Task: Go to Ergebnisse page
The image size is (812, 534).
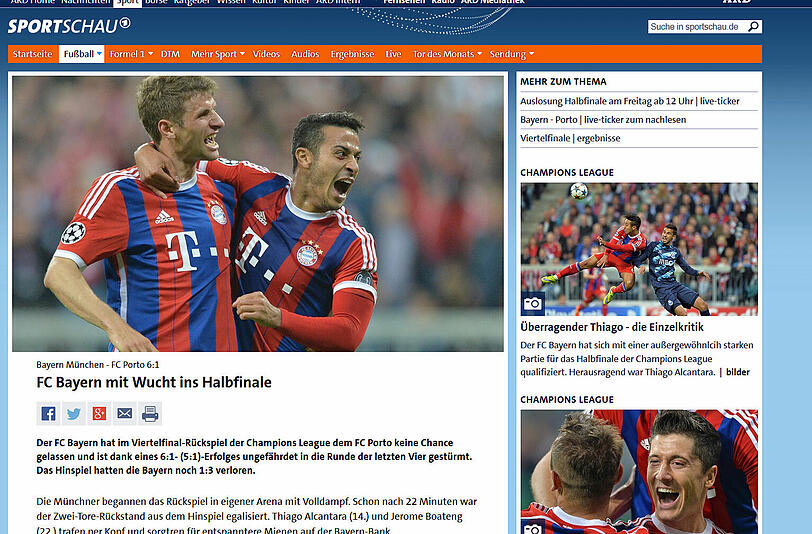Action: pos(352,54)
